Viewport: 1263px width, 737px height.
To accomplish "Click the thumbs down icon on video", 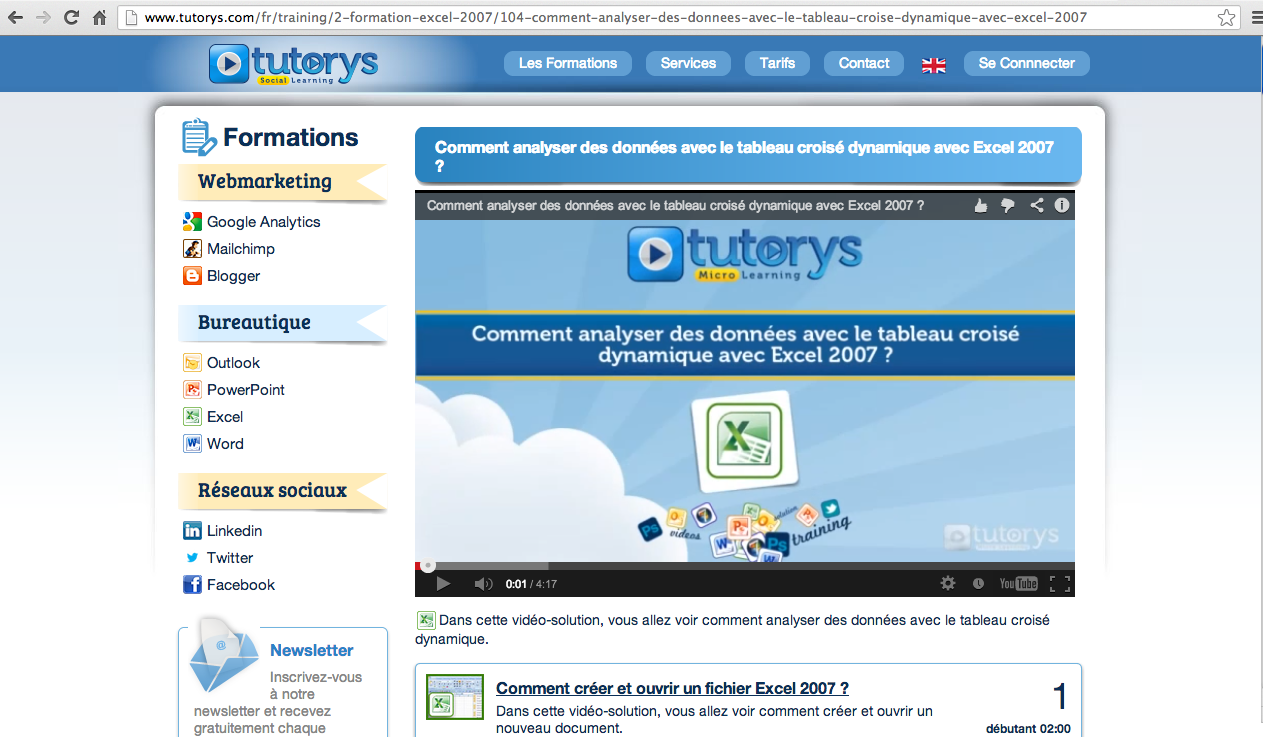I will click(1008, 205).
